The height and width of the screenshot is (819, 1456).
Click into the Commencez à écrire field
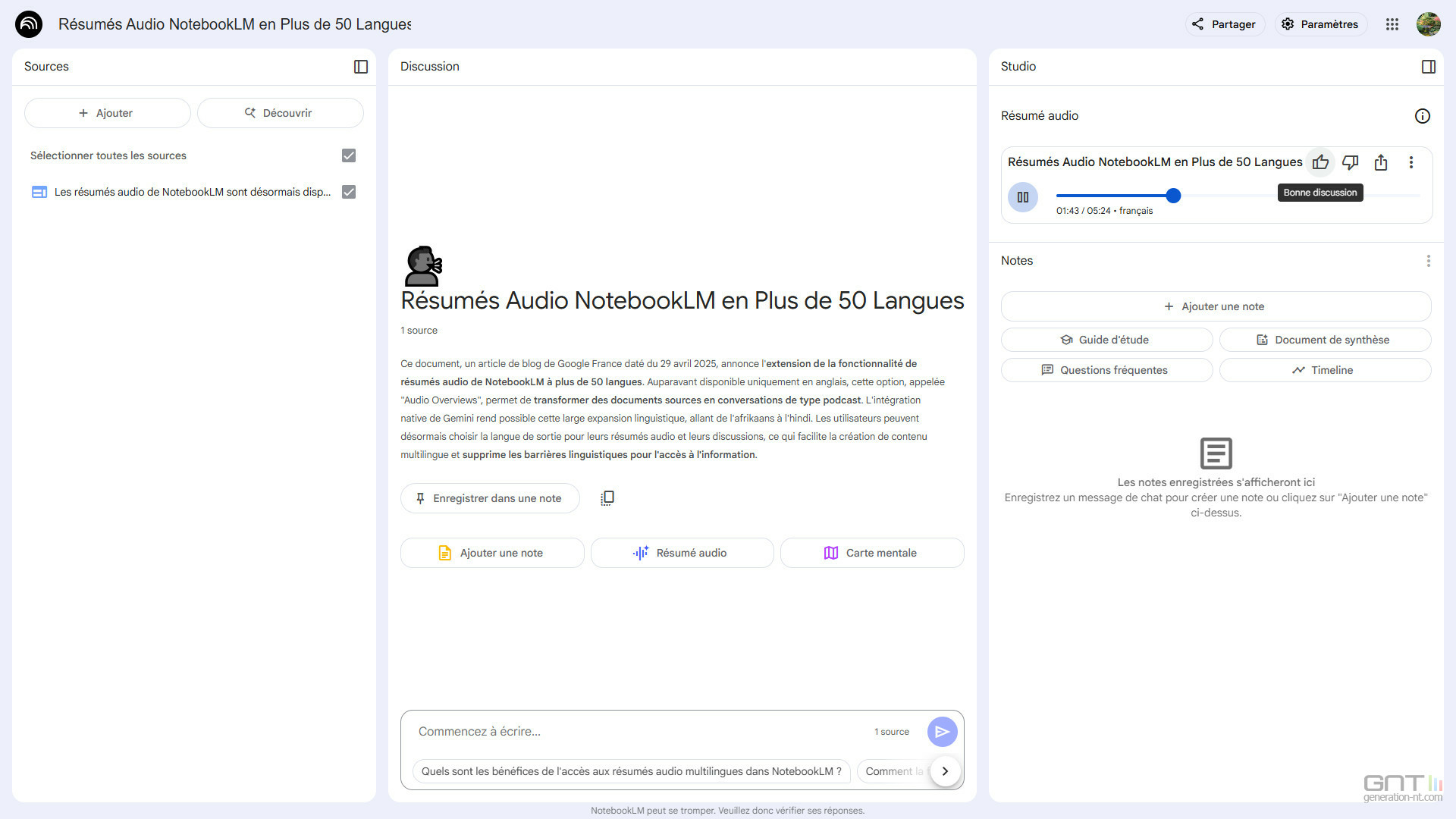coord(637,732)
